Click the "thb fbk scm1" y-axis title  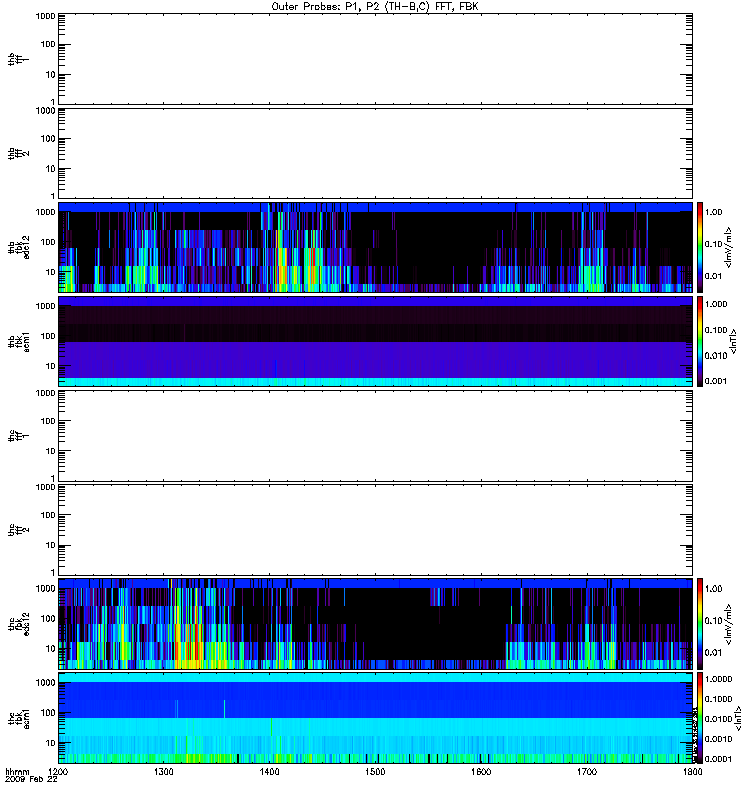pos(18,341)
